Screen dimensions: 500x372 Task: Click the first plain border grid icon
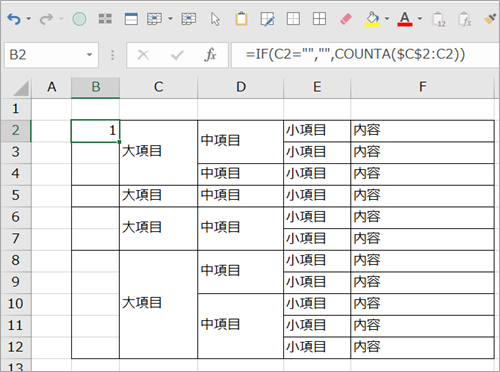click(x=293, y=19)
